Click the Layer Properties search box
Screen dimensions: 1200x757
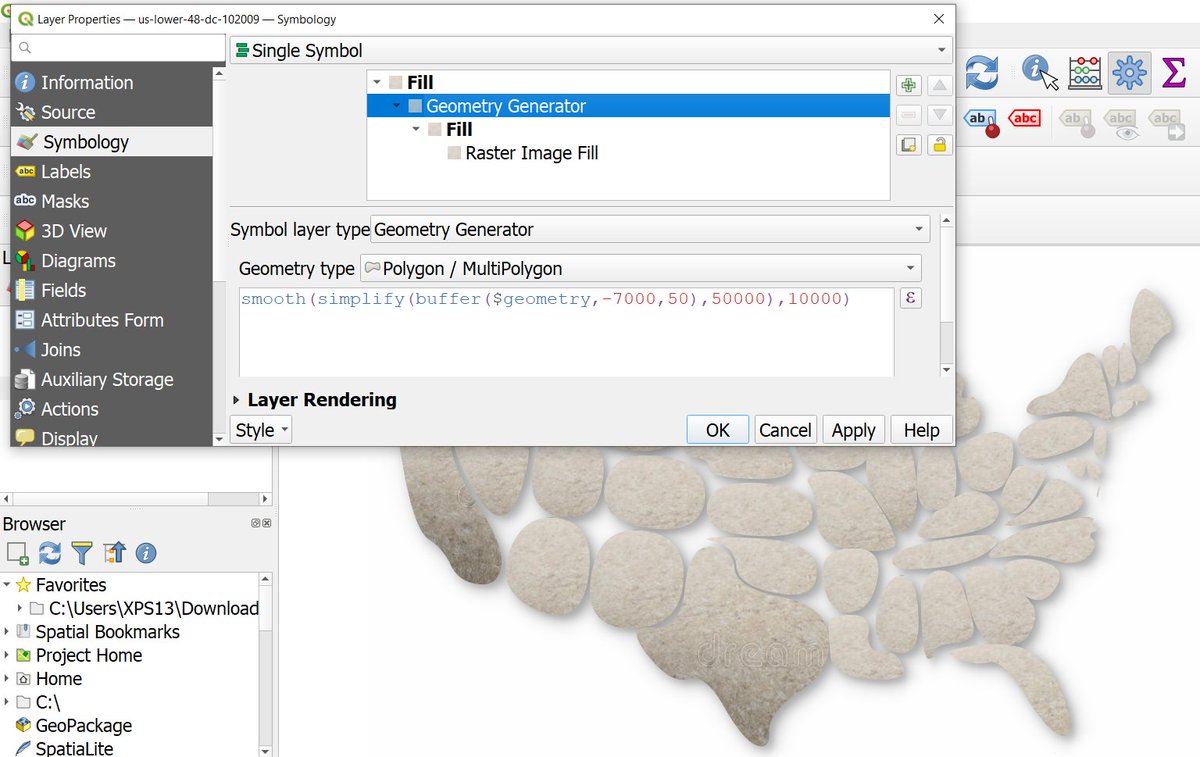click(x=118, y=47)
